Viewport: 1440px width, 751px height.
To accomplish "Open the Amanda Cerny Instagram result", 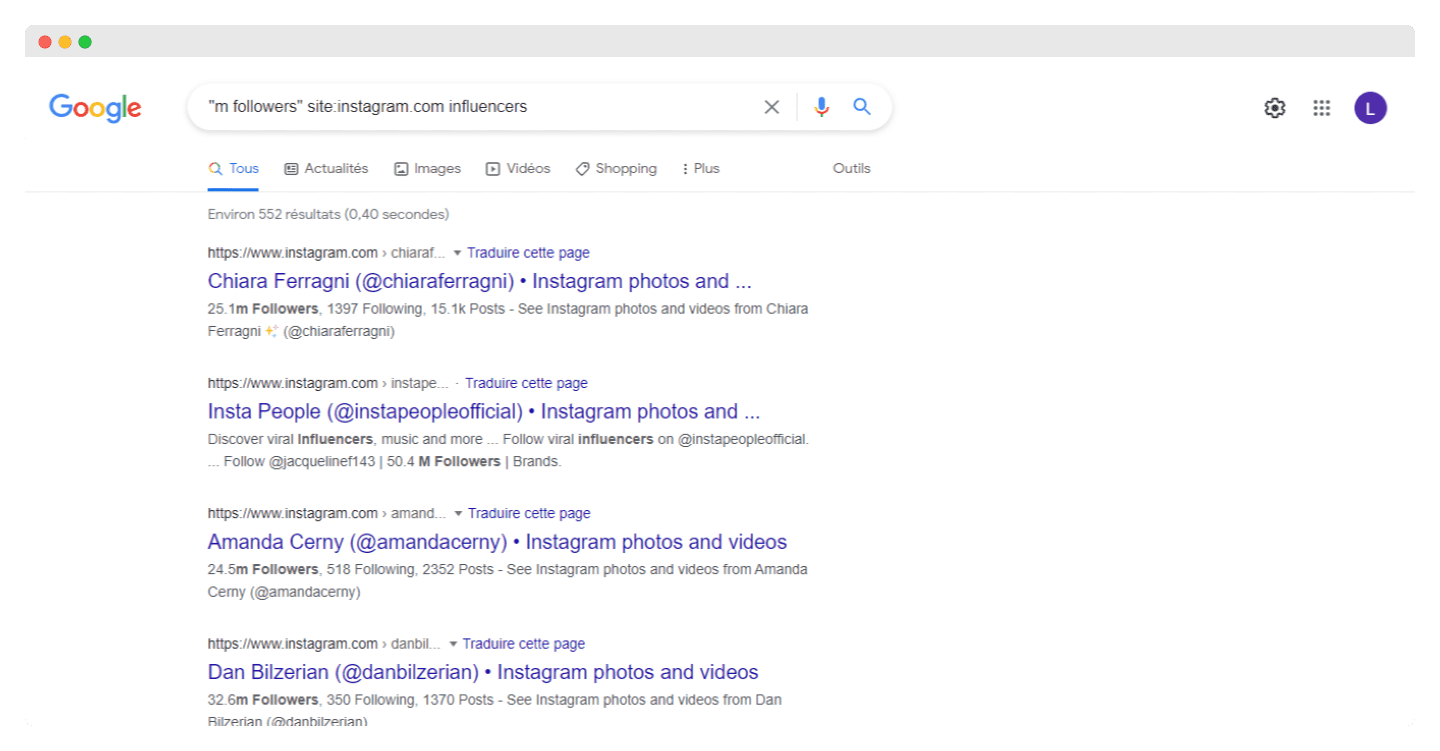I will click(x=497, y=542).
